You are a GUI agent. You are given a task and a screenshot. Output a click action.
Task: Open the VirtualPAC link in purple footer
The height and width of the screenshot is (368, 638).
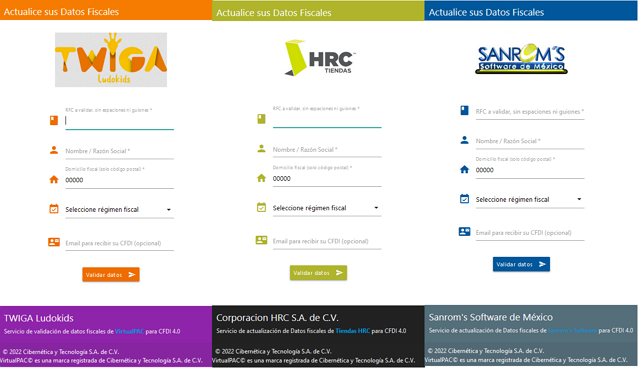pyautogui.click(x=129, y=331)
